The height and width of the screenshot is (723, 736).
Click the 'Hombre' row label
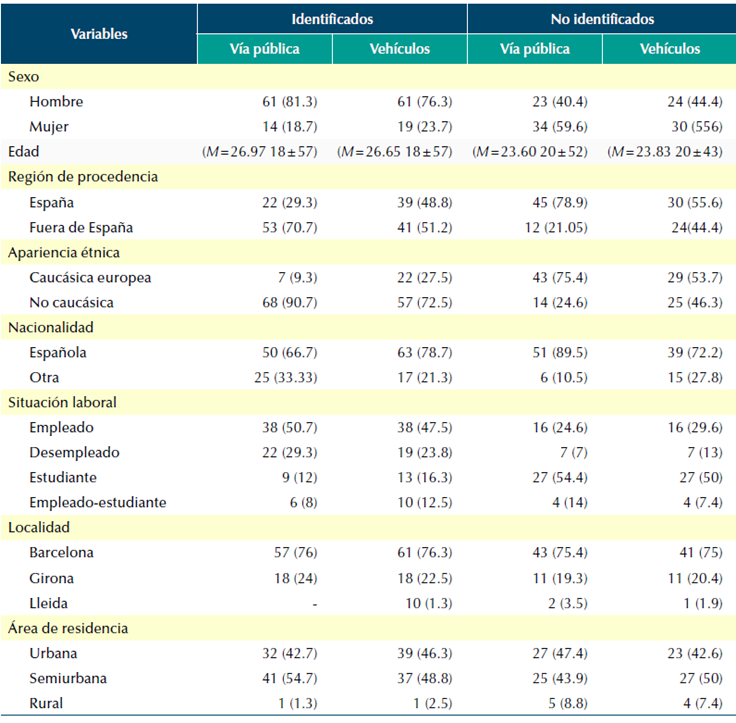click(56, 101)
